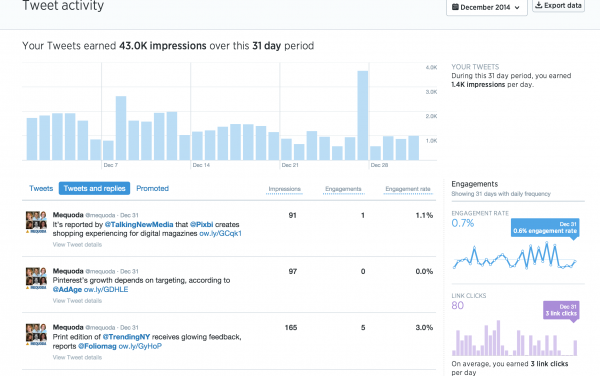Click the '43.0K impressions' summary text
This screenshot has height=376, width=600.
(x=163, y=46)
